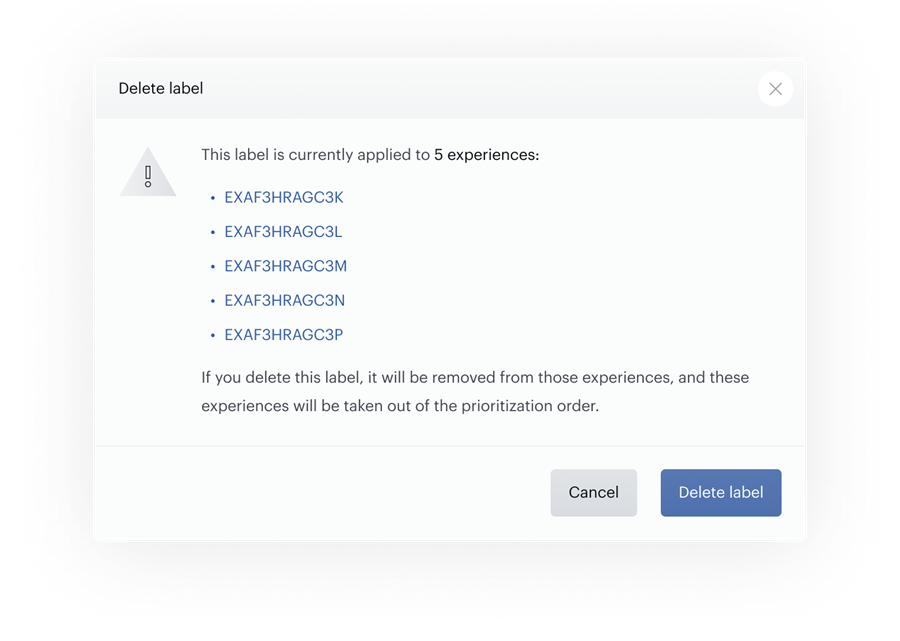Screen dimensions: 900x641
Task: Open experience link EXAF3HRAGC3L
Action: [283, 232]
